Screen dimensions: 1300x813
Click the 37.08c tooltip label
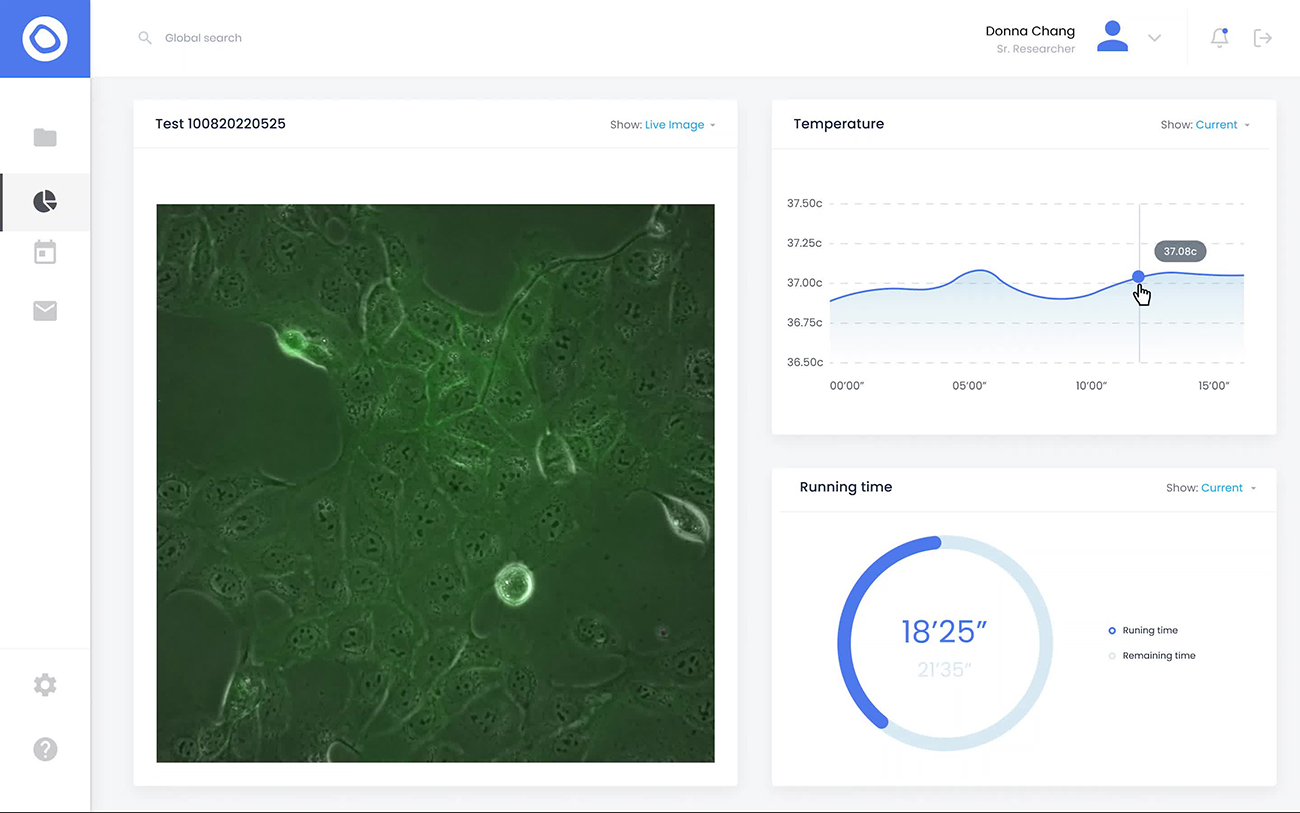(x=1180, y=251)
